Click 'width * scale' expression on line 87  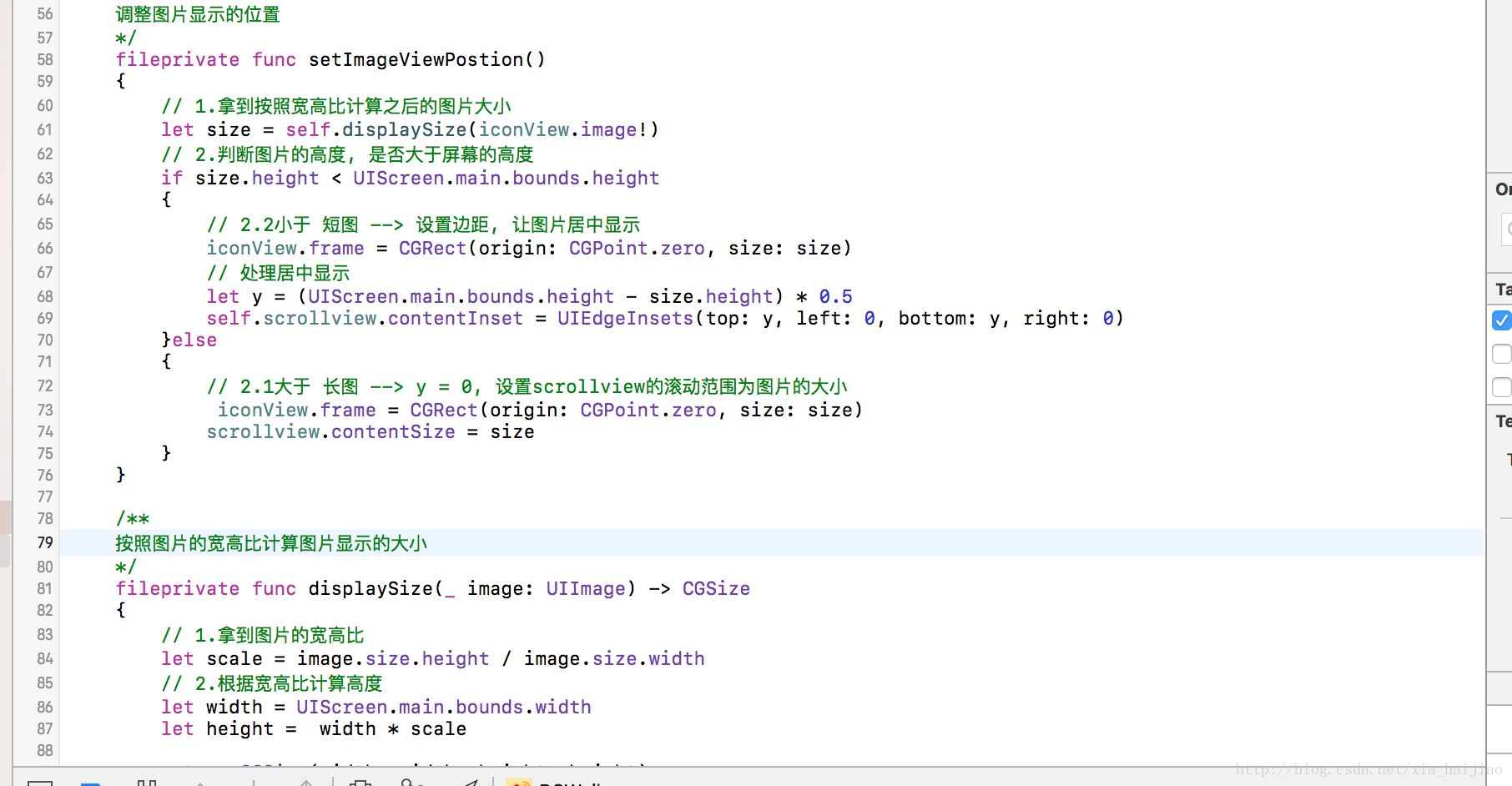[393, 728]
